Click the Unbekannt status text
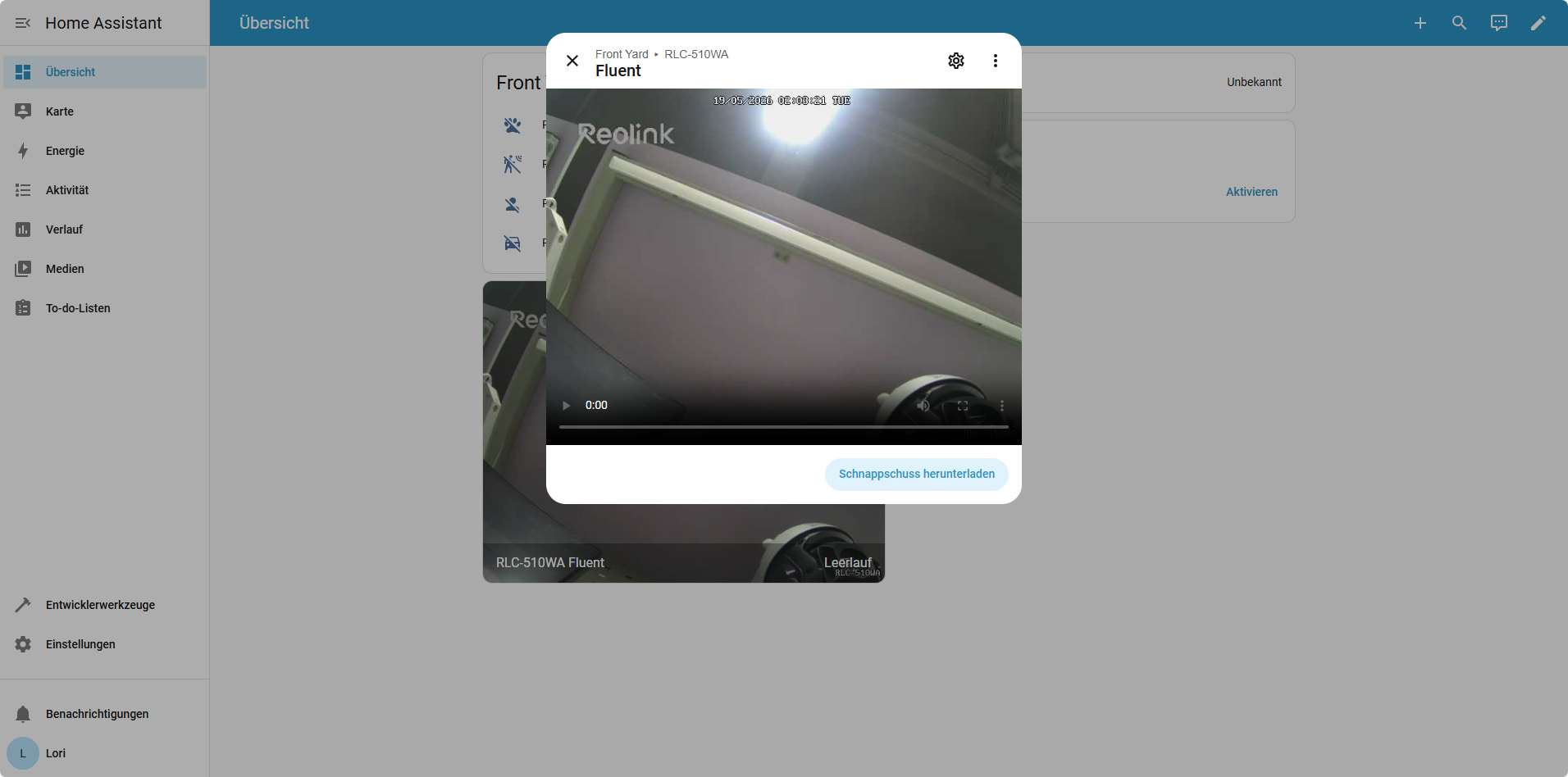The width and height of the screenshot is (1568, 777). click(x=1254, y=82)
